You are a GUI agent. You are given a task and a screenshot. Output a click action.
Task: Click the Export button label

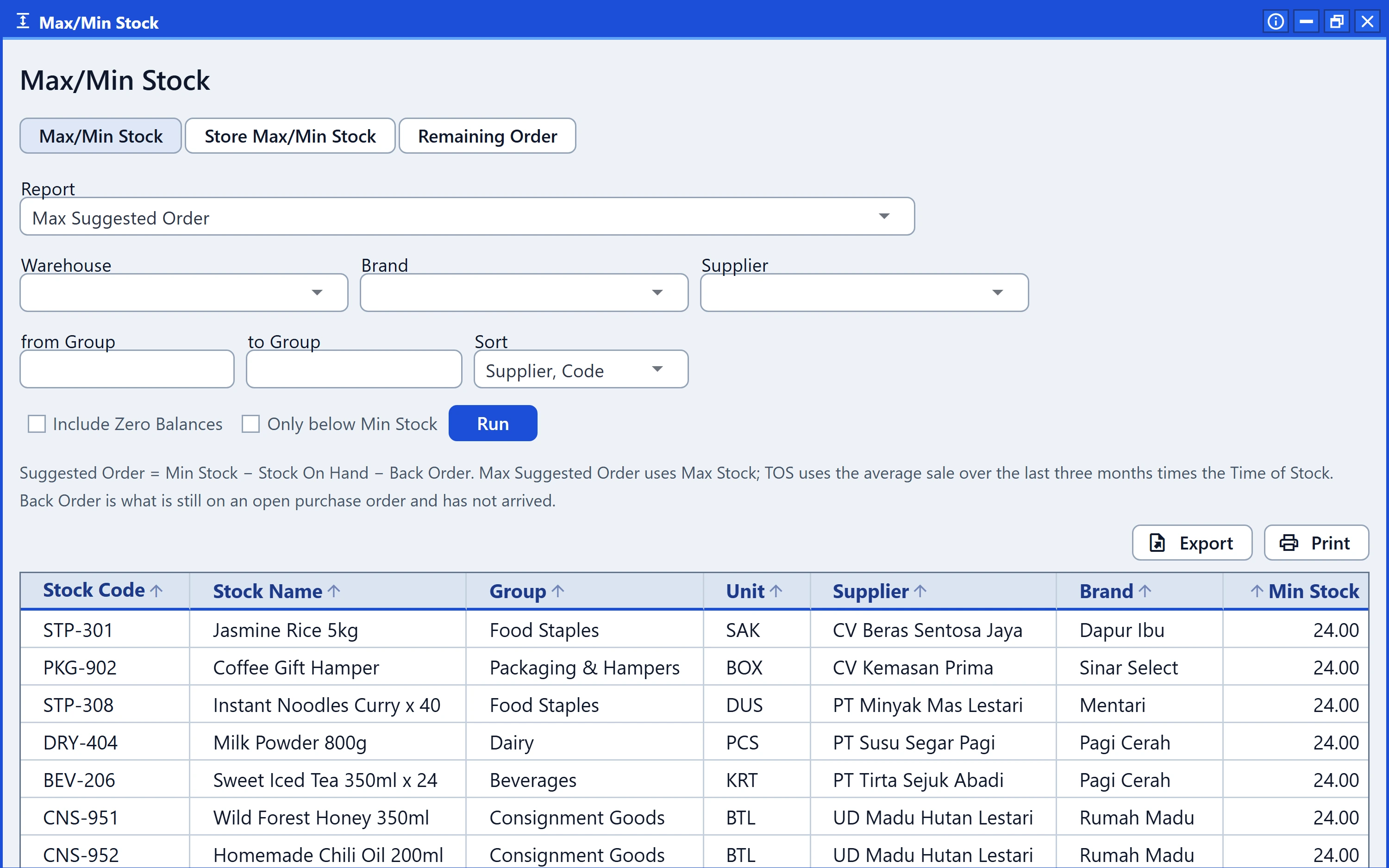(x=1206, y=543)
